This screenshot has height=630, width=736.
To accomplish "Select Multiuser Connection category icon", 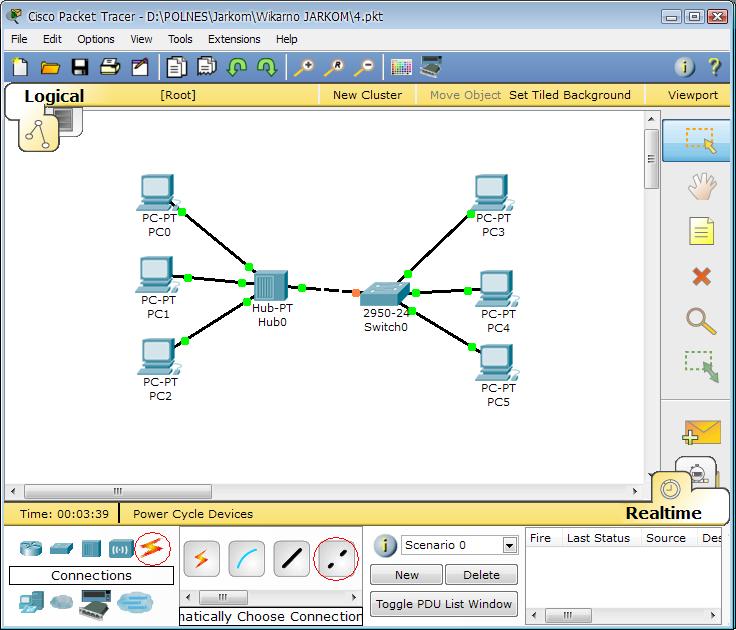I will (135, 602).
